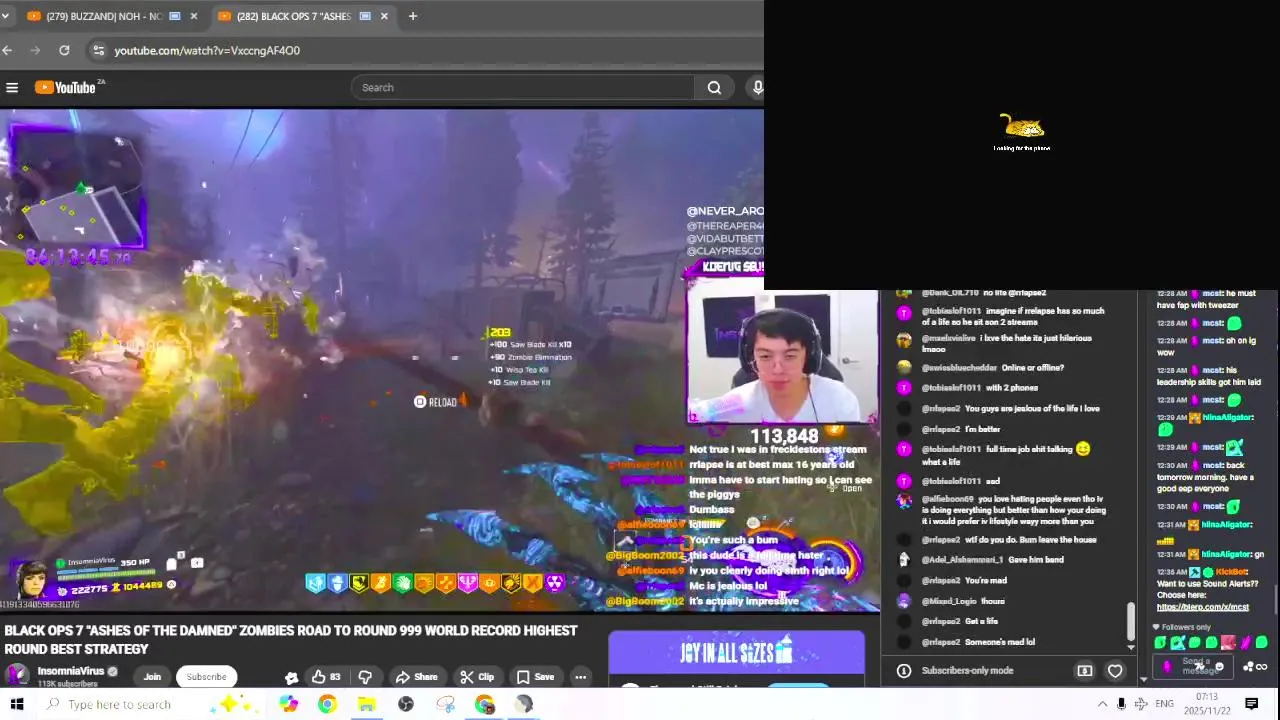Open the infinity icon beside message box
This screenshot has width=1280, height=720.
(1261, 667)
